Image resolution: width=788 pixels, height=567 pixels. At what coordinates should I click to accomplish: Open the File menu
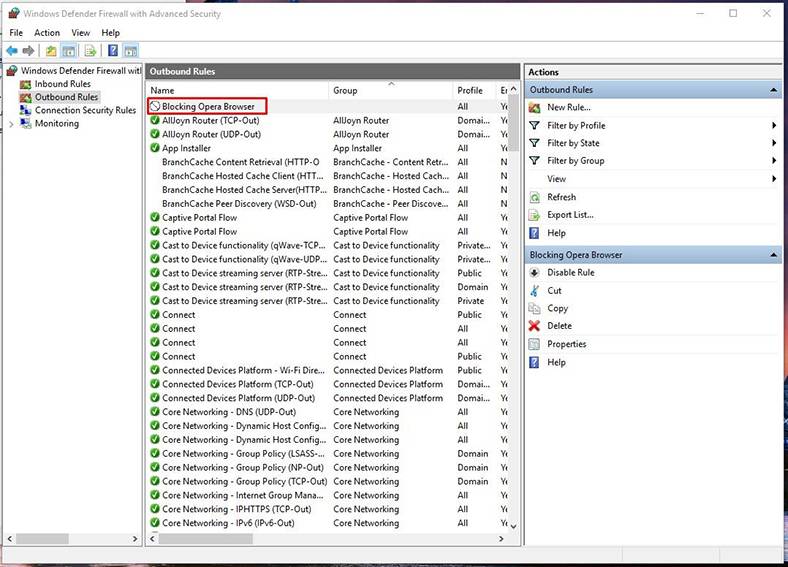(16, 33)
